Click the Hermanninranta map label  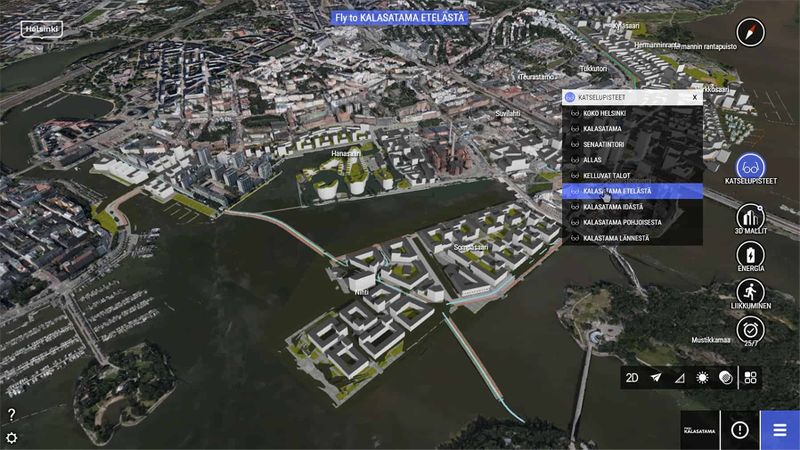(x=657, y=45)
